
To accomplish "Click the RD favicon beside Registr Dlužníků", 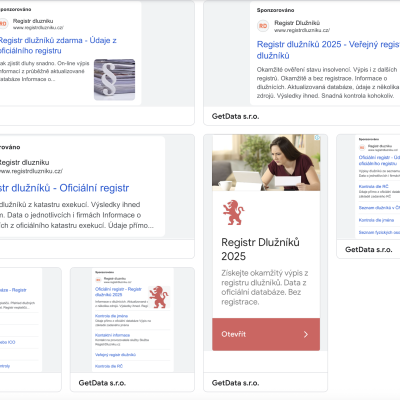I will tap(263, 26).
